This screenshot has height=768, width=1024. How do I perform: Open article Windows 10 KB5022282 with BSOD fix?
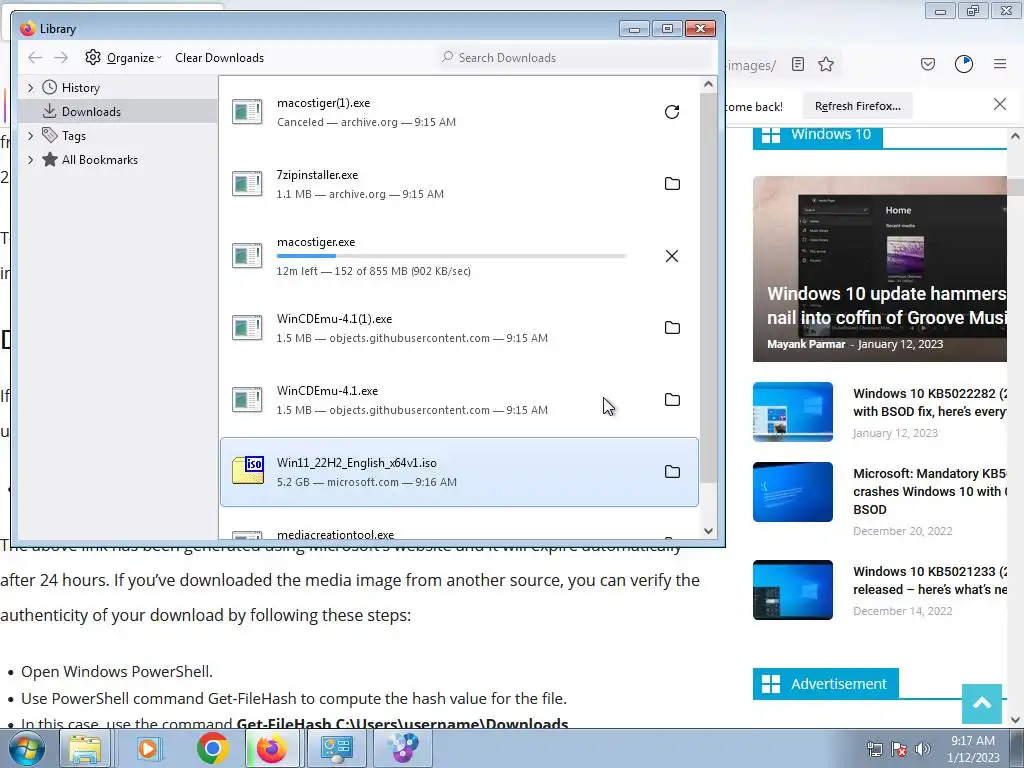tap(930, 402)
